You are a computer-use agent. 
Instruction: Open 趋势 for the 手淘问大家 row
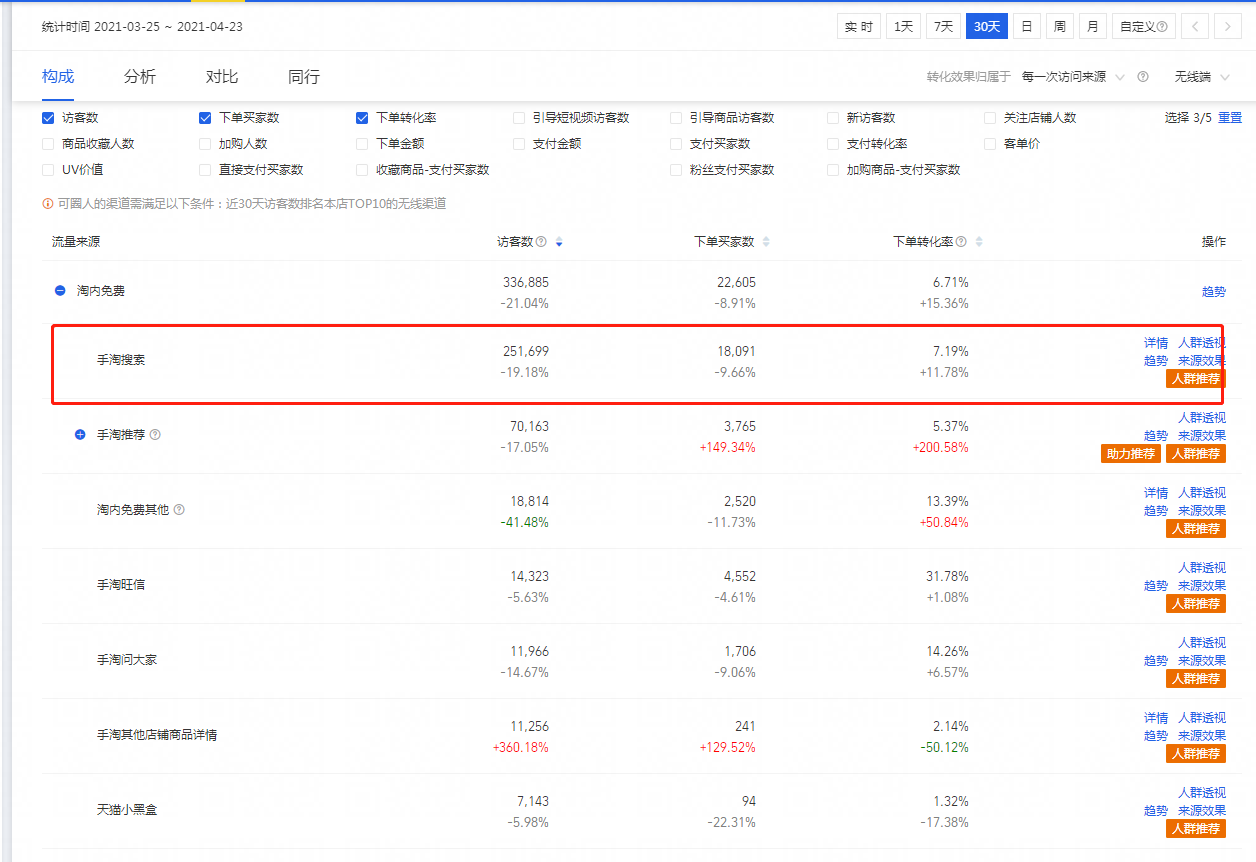(x=1156, y=661)
